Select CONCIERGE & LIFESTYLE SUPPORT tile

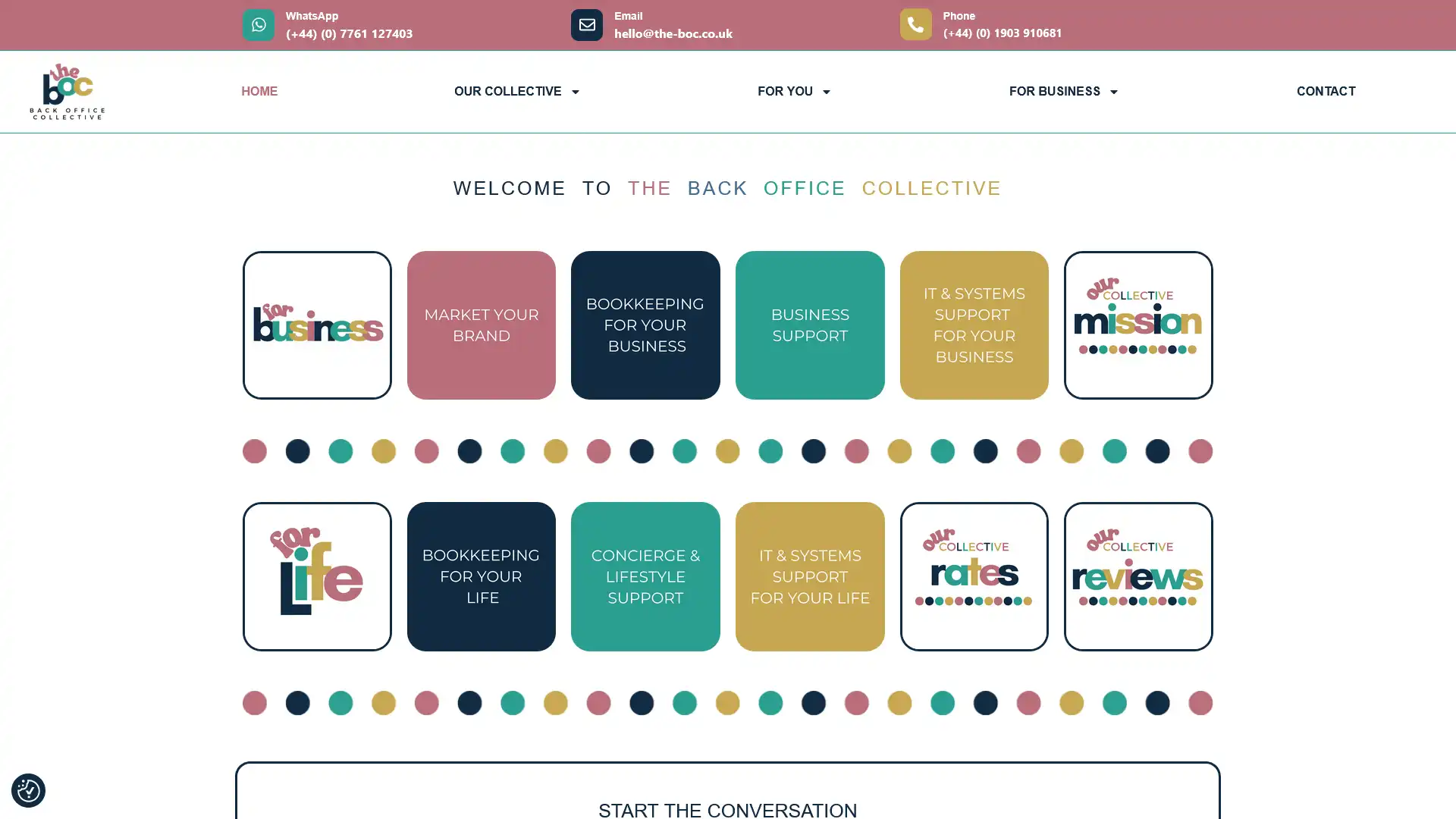(645, 576)
